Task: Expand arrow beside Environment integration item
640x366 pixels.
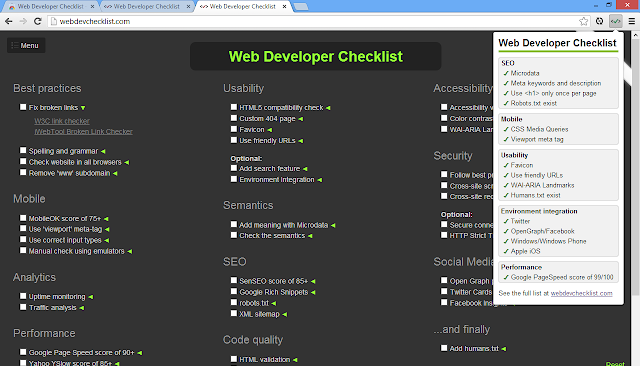Action: [320, 180]
